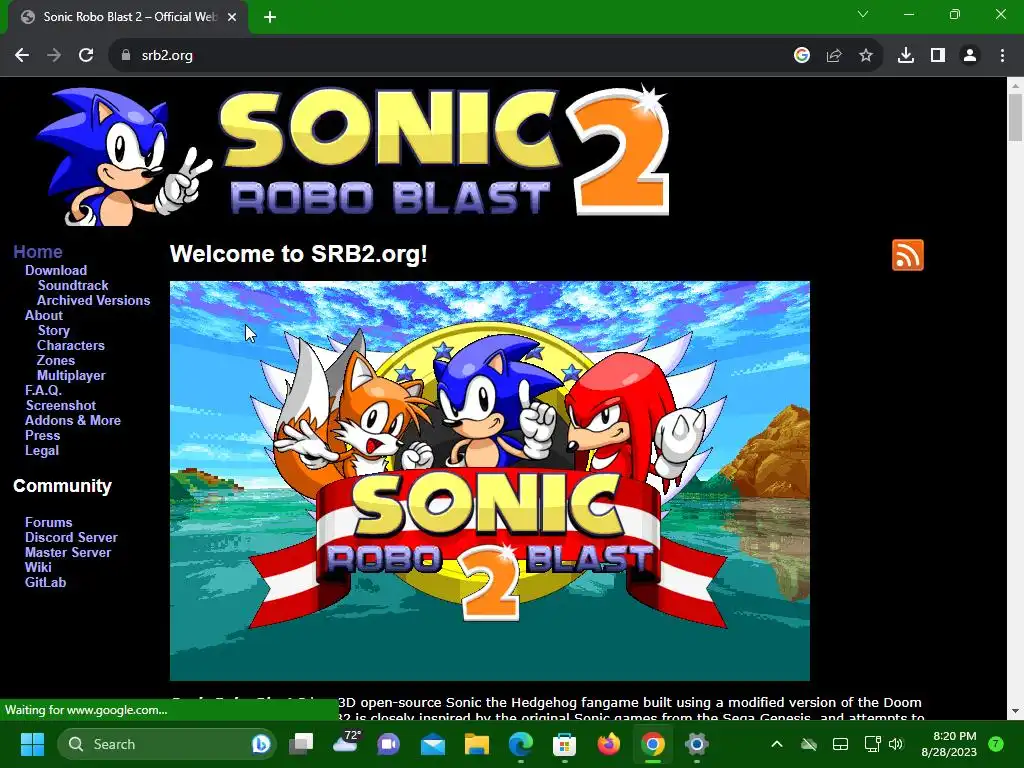Select the Sonic Robo Blast 2 tab
The height and width of the screenshot is (768, 1024).
point(127,17)
